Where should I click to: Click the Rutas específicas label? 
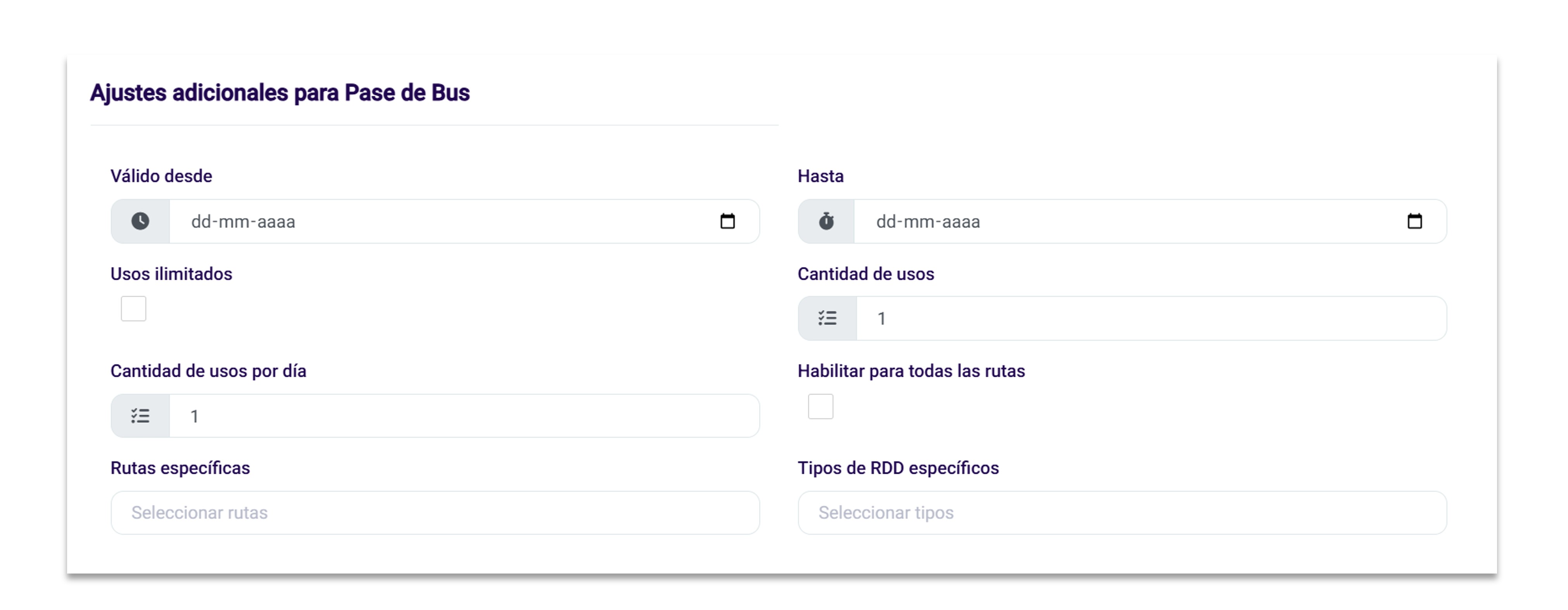click(x=180, y=468)
